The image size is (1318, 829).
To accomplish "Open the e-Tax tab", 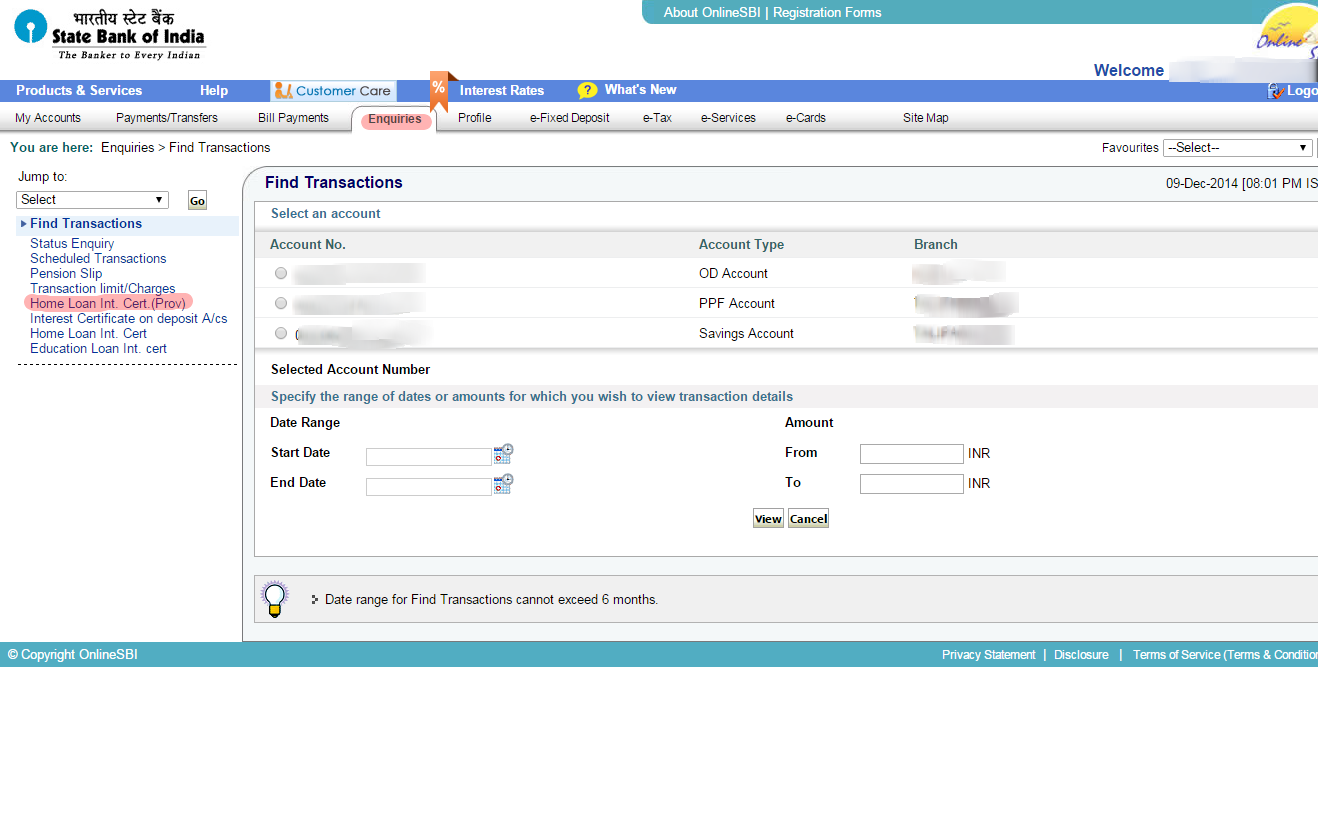I will pos(657,118).
